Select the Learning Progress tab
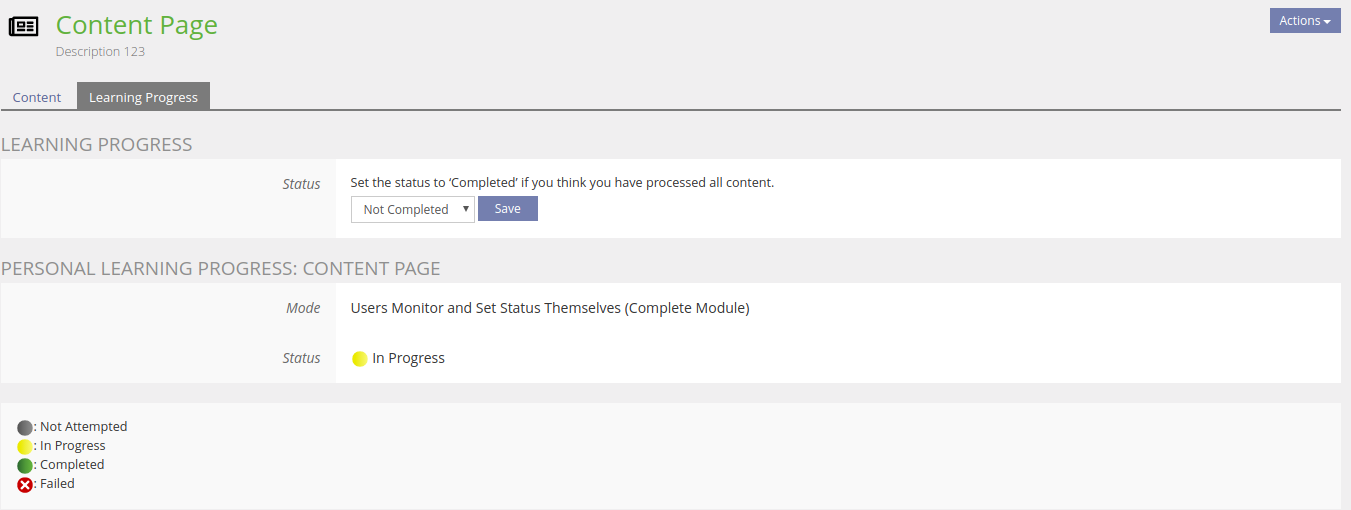The width and height of the screenshot is (1351, 510). click(x=143, y=97)
